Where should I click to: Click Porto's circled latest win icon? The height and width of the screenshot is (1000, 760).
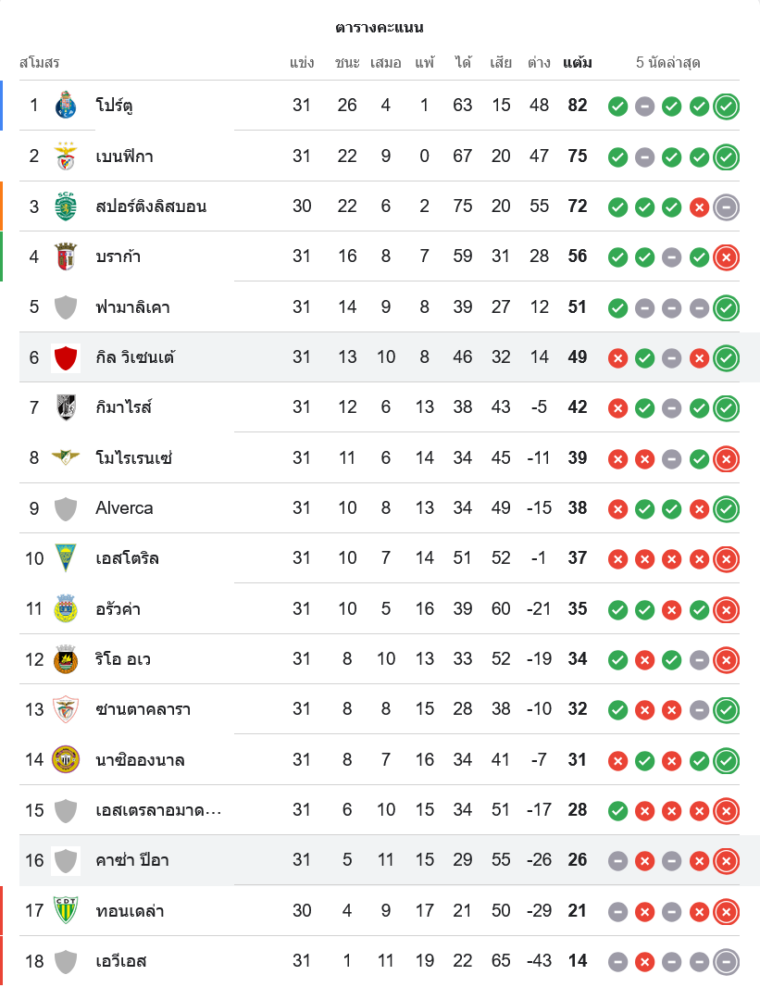727,105
